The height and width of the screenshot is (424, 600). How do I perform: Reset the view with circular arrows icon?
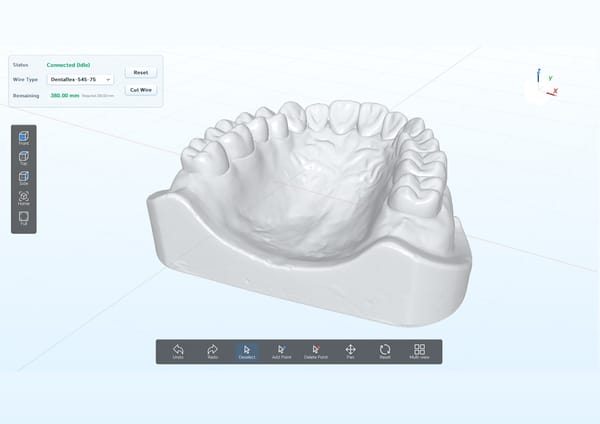pyautogui.click(x=385, y=352)
